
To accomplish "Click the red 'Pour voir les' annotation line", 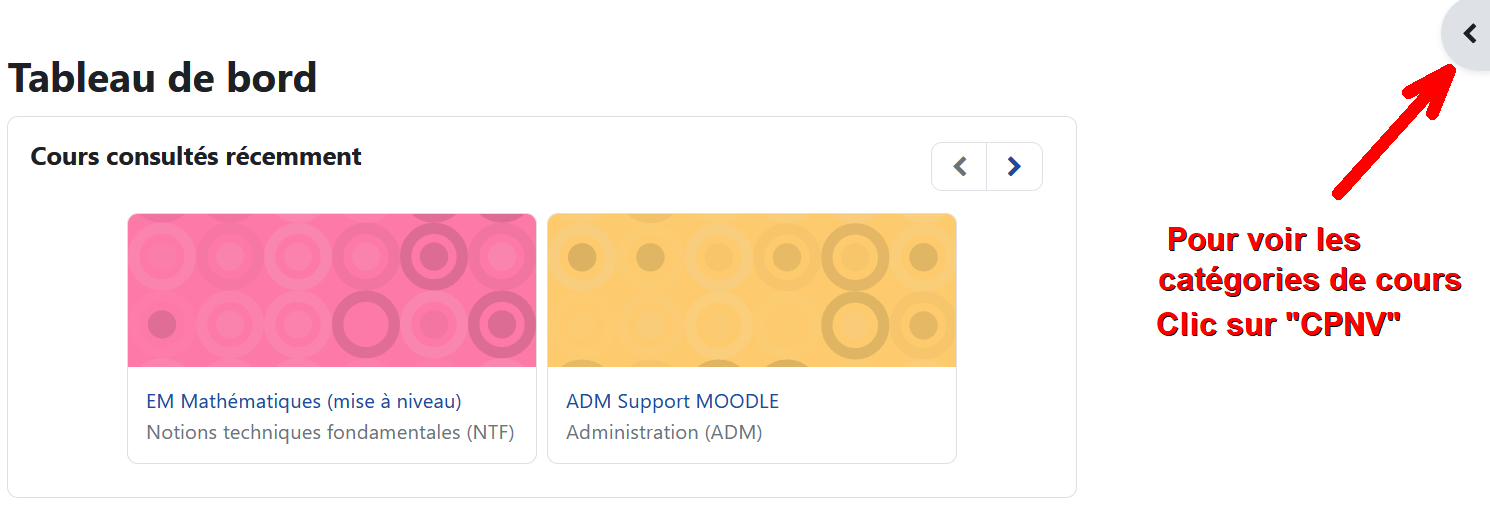I will (1264, 240).
